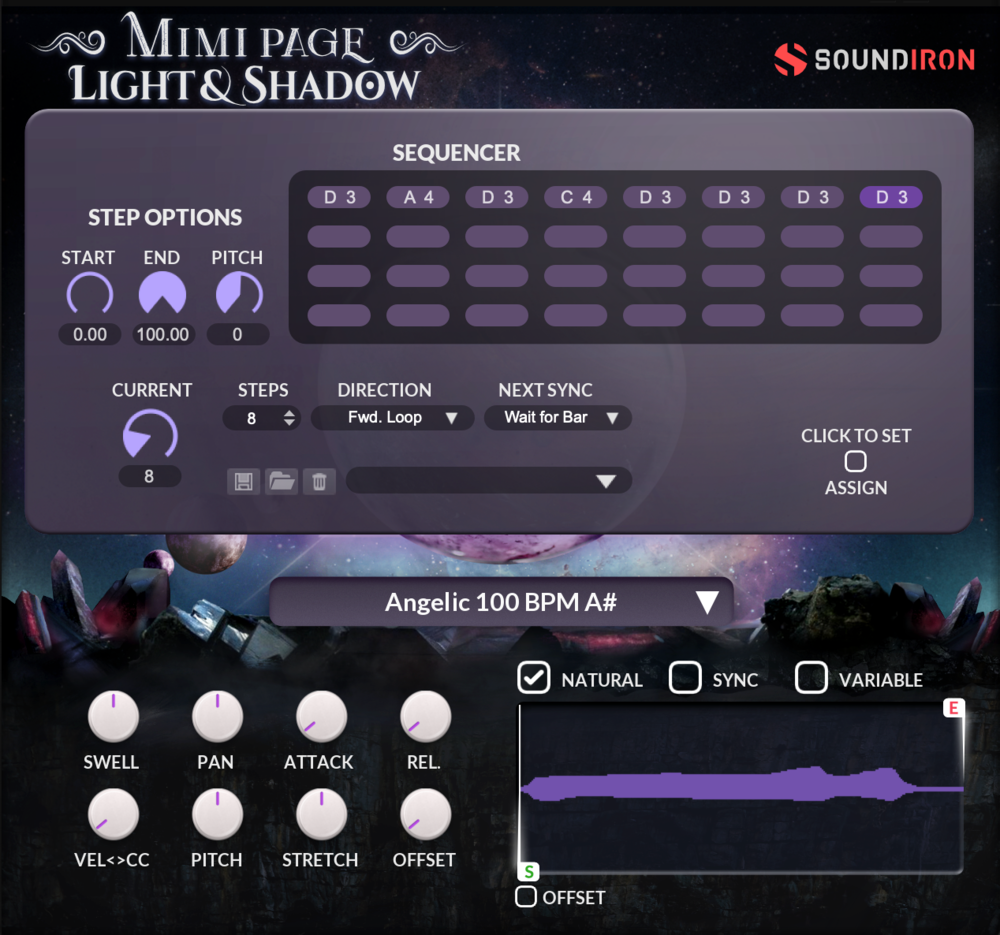Tick the OFFSET checkbox below the waveform
Image resolution: width=1000 pixels, height=935 pixels.
[526, 896]
